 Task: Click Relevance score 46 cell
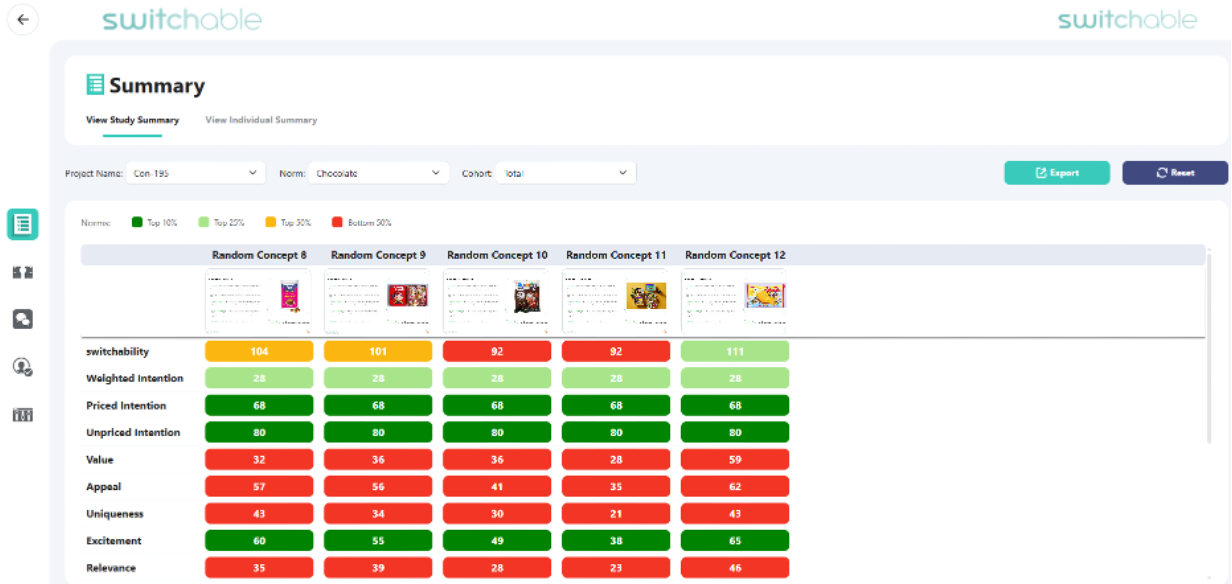735,568
